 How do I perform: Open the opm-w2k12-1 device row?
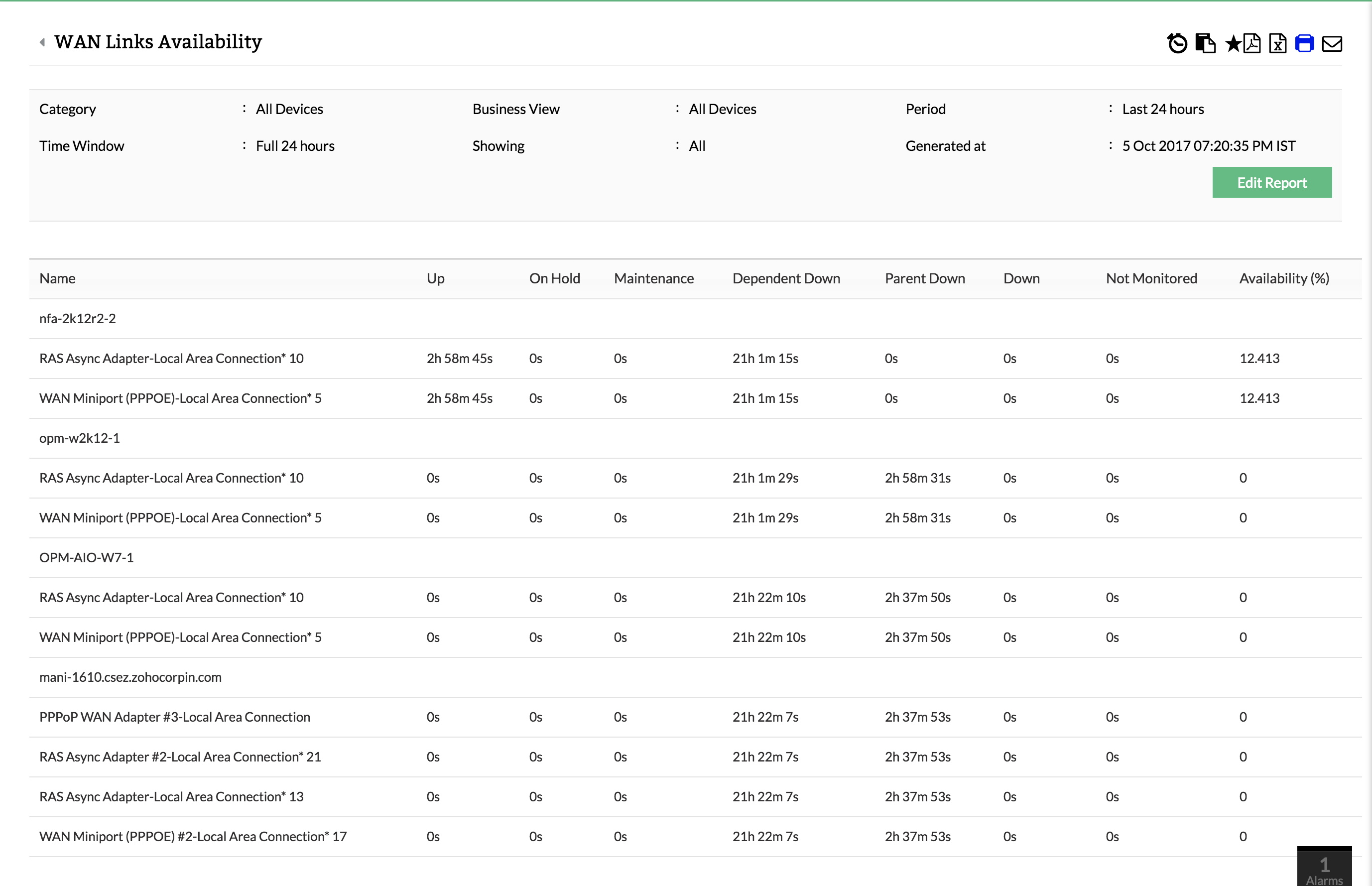point(79,438)
